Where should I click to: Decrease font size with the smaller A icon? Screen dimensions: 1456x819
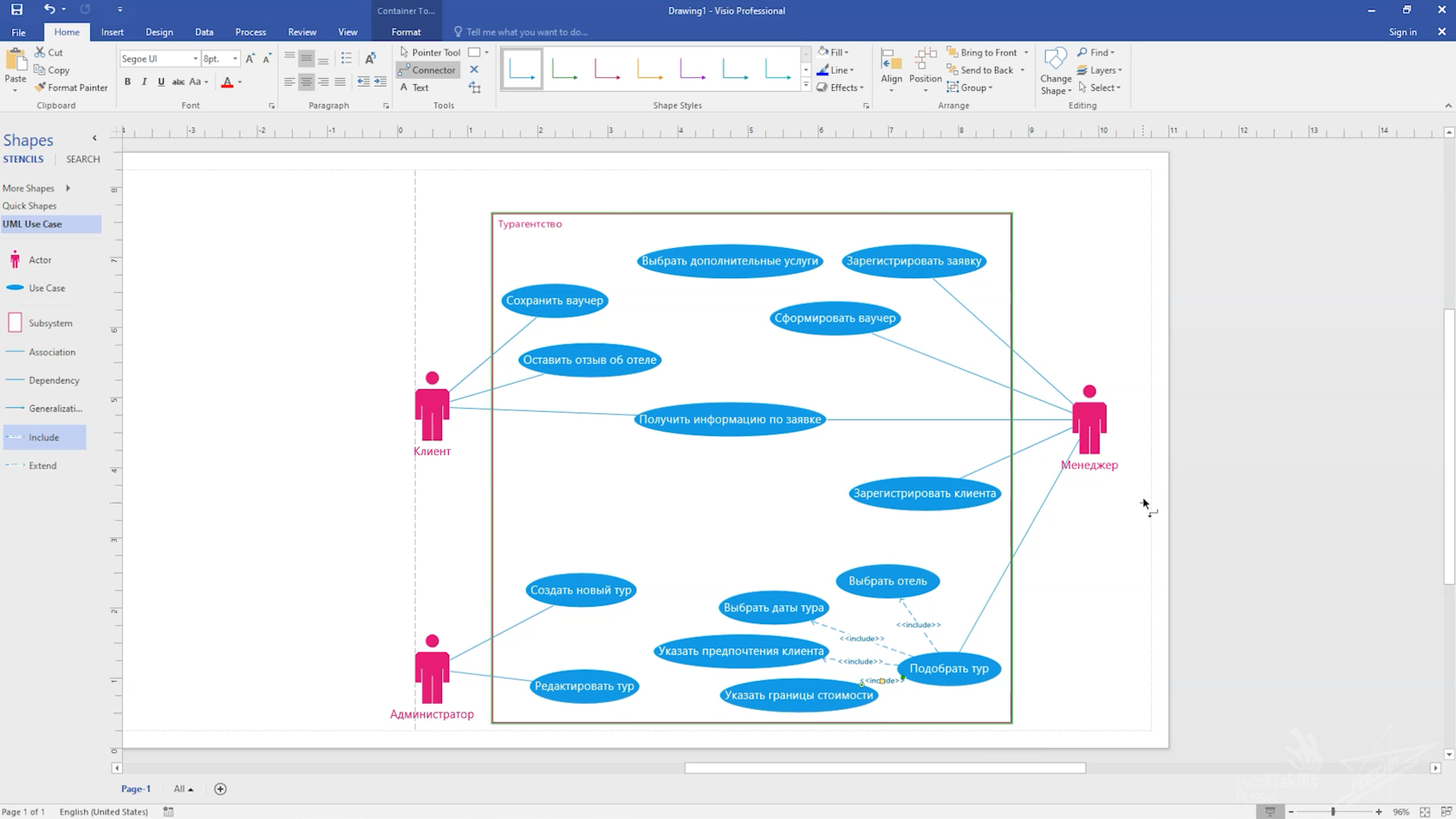[267, 58]
